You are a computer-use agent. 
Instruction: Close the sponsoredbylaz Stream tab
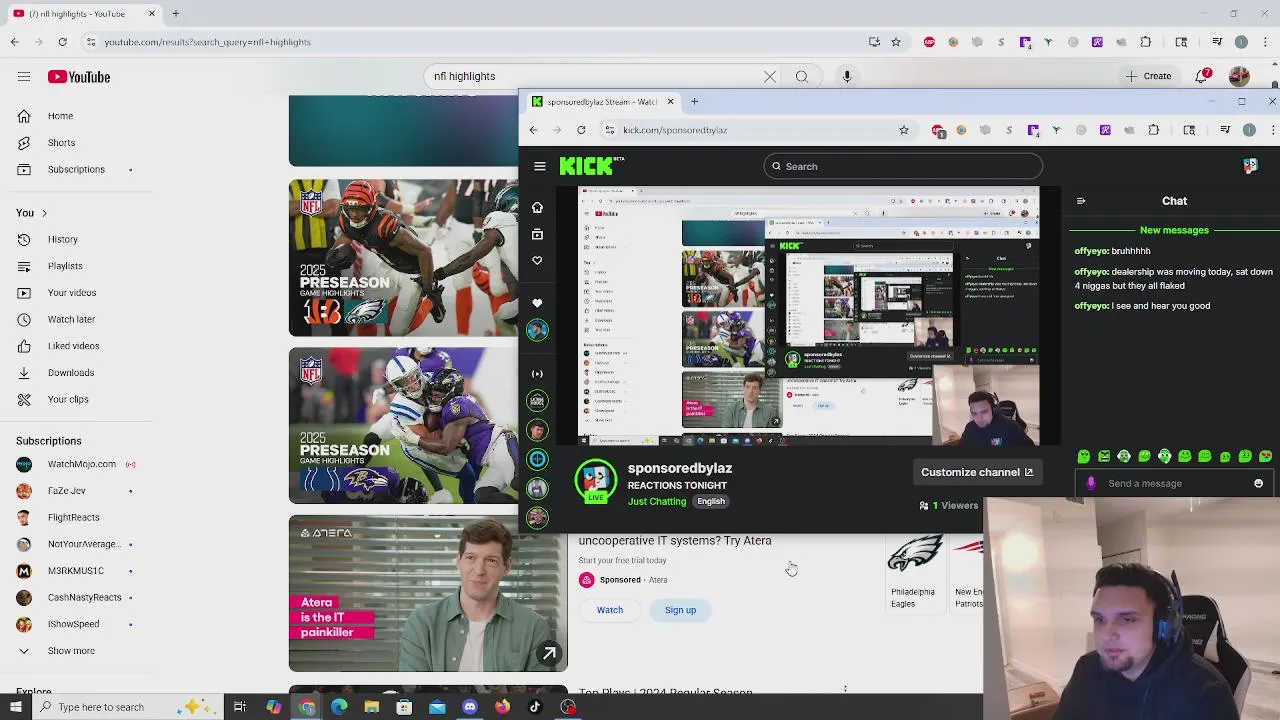click(670, 101)
